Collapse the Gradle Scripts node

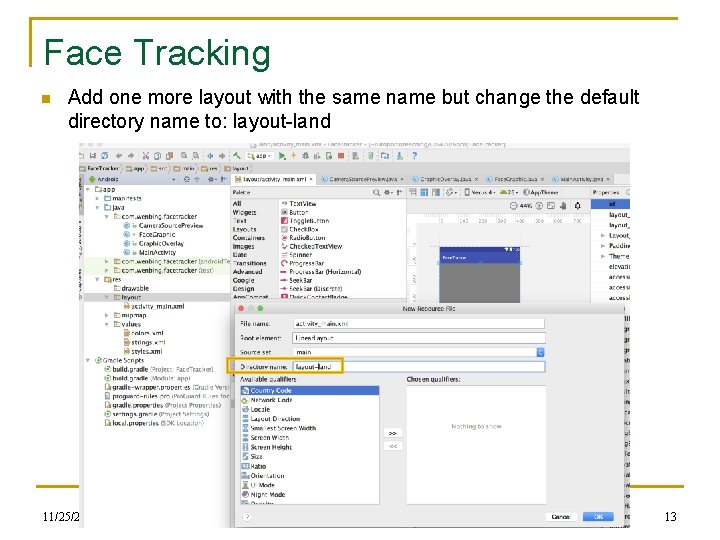point(88,360)
